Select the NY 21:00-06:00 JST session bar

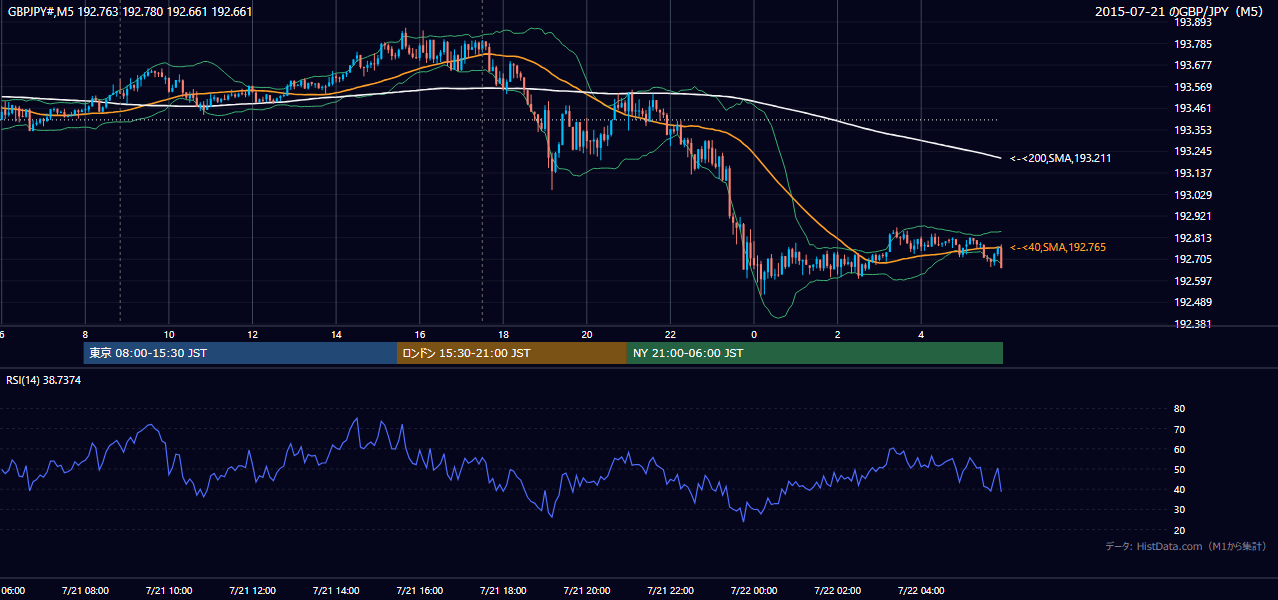click(815, 353)
